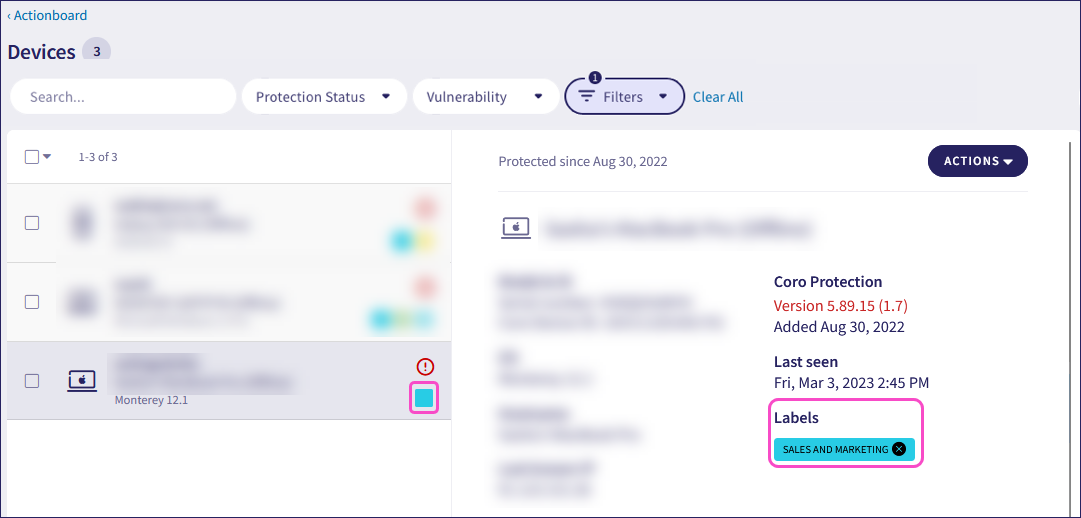Click the red alert icon on Monterey device
This screenshot has width=1081, height=518.
[x=425, y=366]
